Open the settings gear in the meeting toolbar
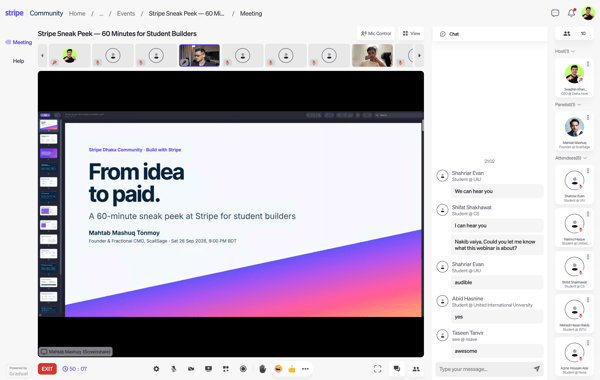Image resolution: width=600 pixels, height=380 pixels. (x=156, y=369)
